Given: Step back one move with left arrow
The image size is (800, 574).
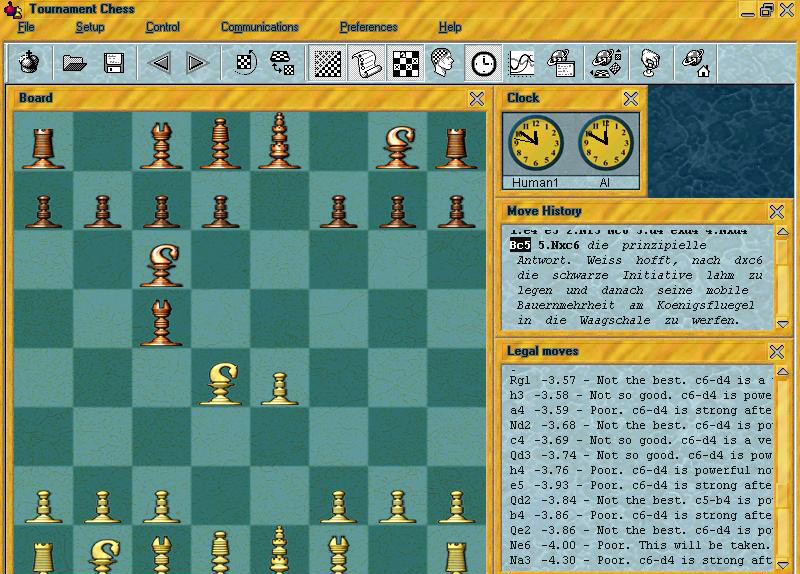Looking at the screenshot, I should [x=159, y=63].
